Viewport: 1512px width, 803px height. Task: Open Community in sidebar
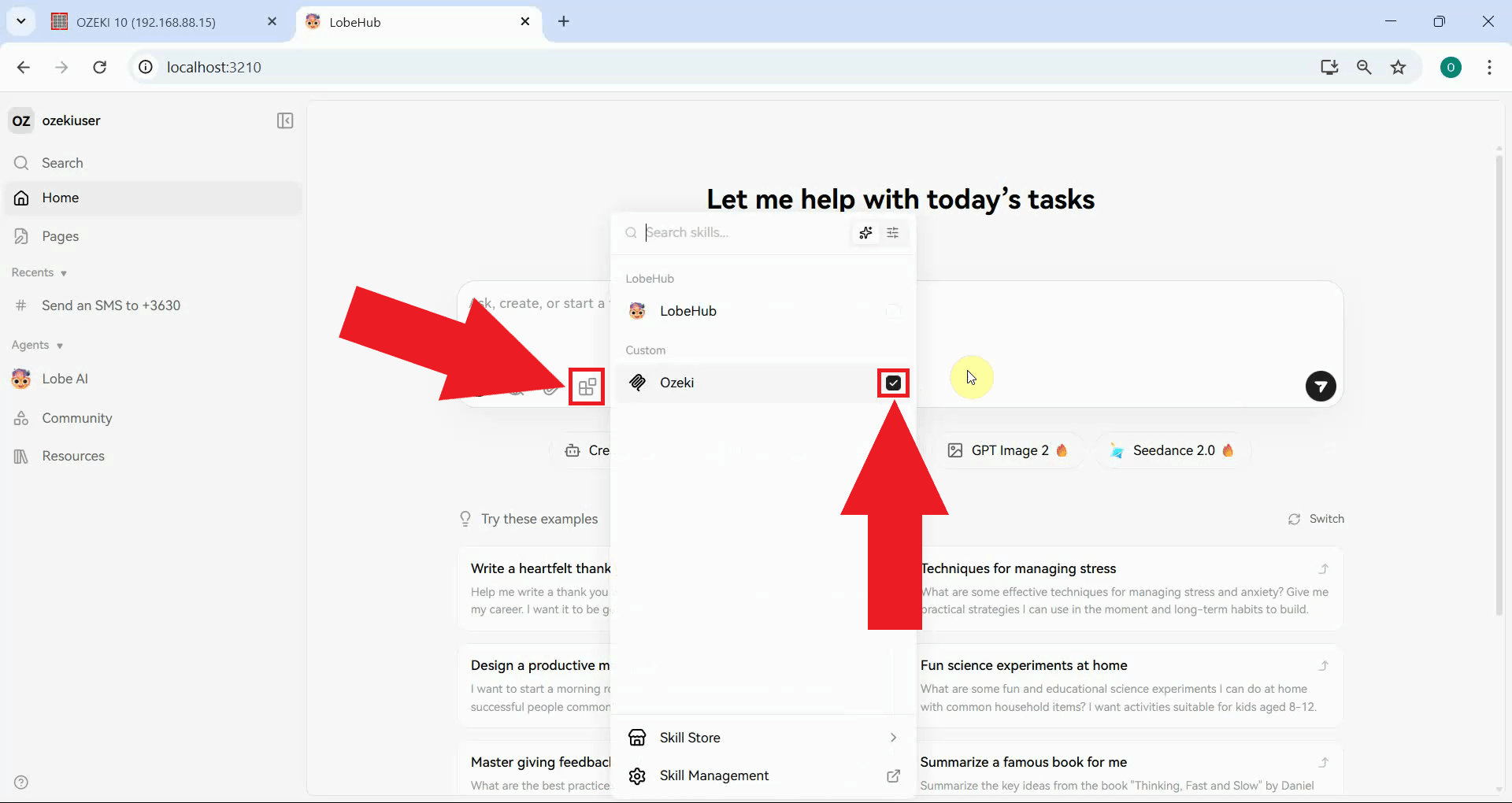coord(154,418)
